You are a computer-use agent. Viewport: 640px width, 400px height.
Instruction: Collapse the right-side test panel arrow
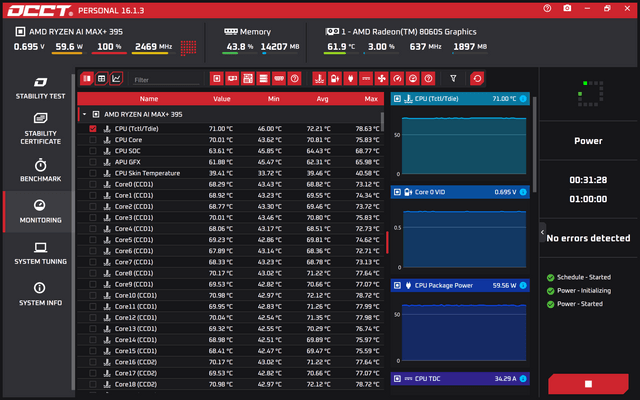coord(542,232)
